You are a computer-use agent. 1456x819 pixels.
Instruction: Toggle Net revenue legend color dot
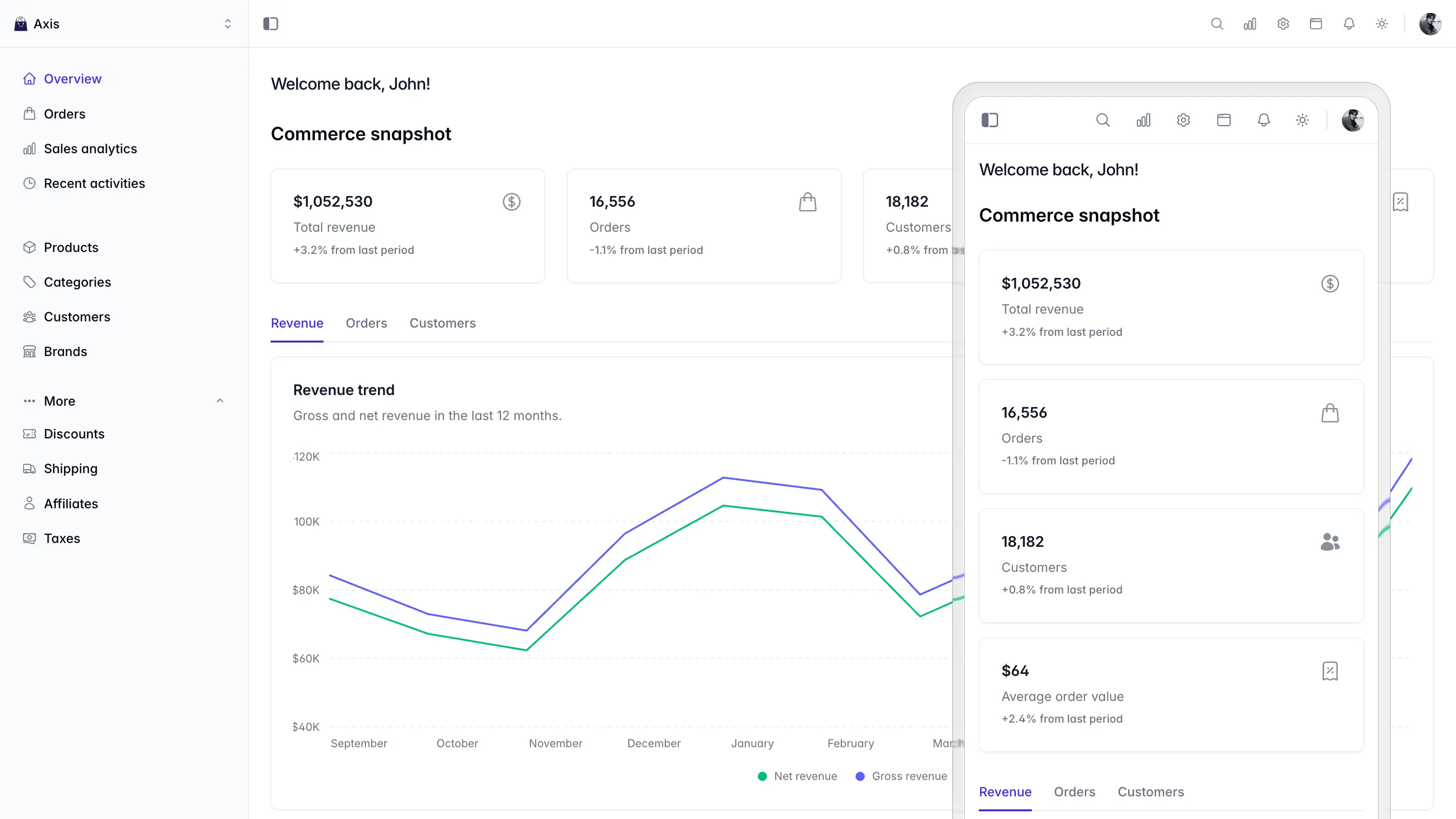pos(762,777)
